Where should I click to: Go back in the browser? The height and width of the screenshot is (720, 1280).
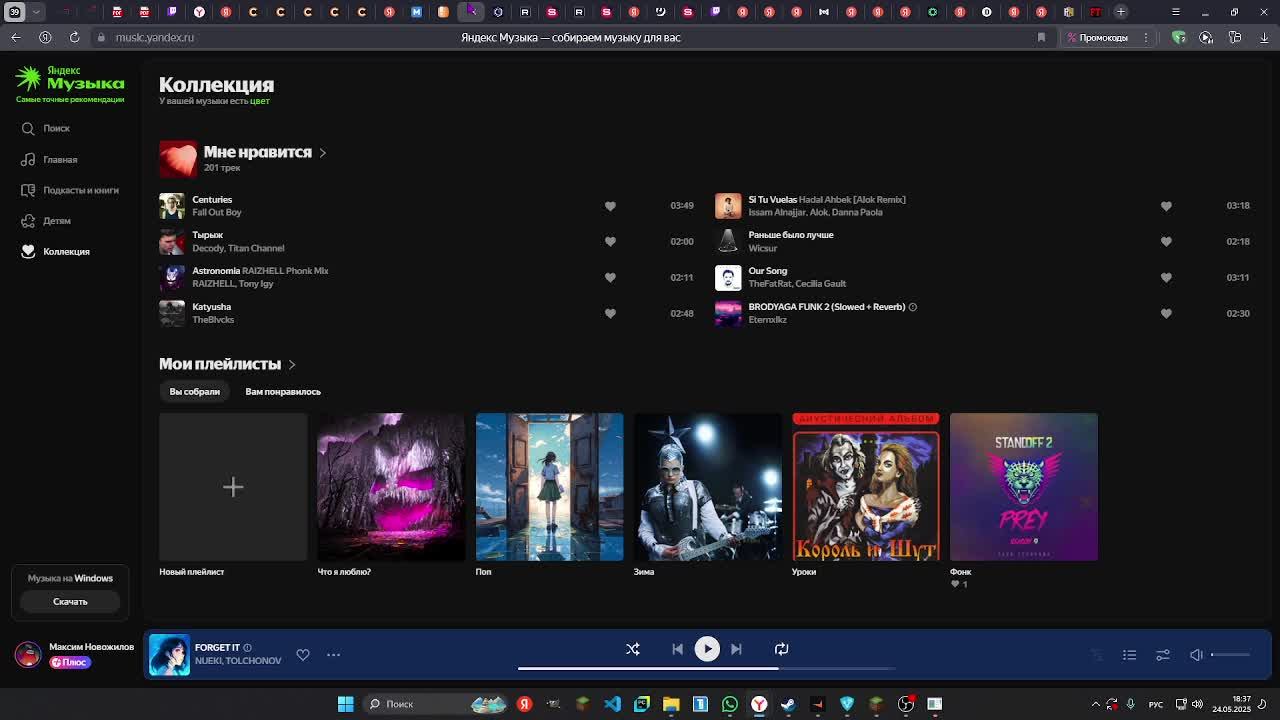[16, 37]
